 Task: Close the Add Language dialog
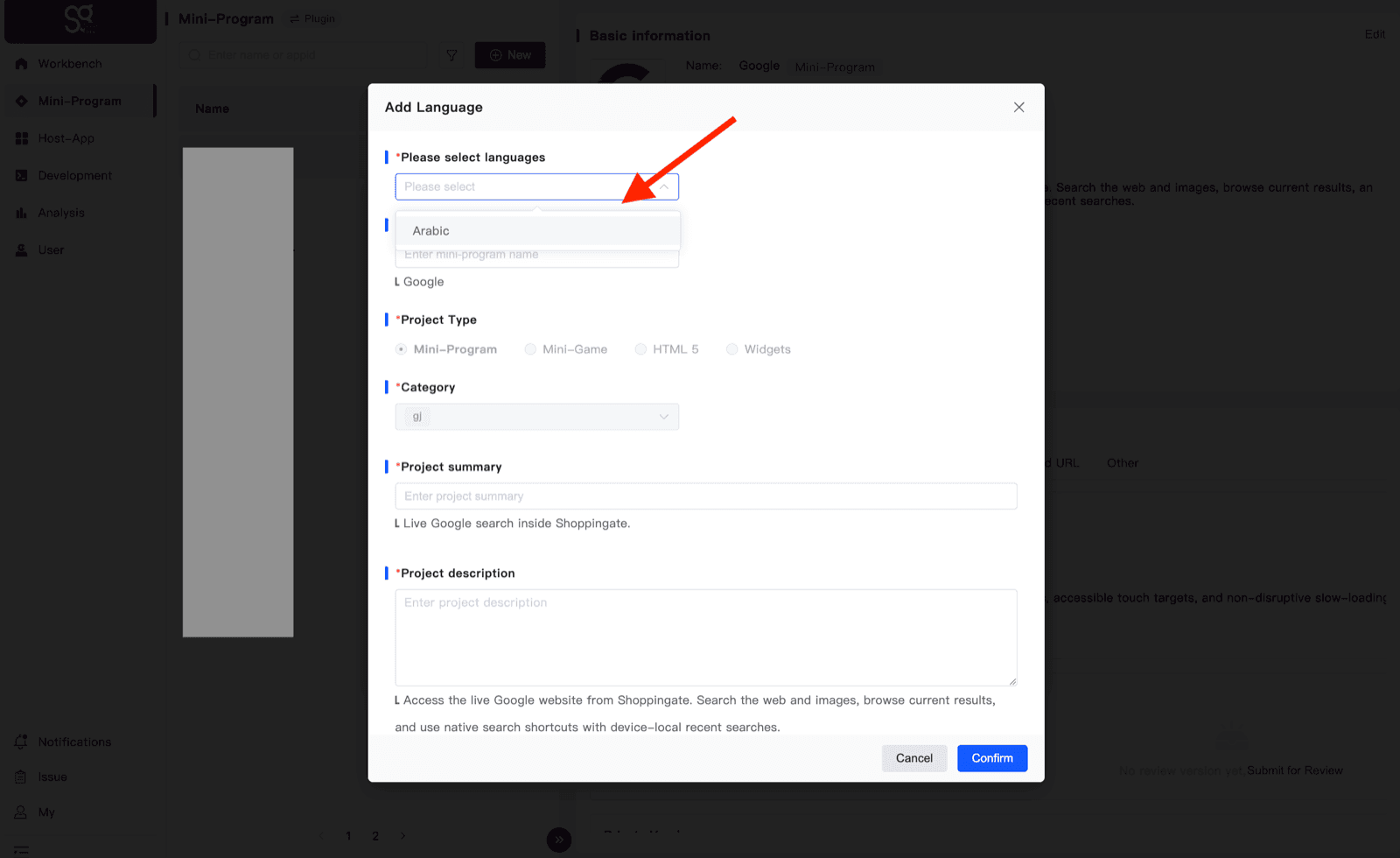click(x=1018, y=107)
